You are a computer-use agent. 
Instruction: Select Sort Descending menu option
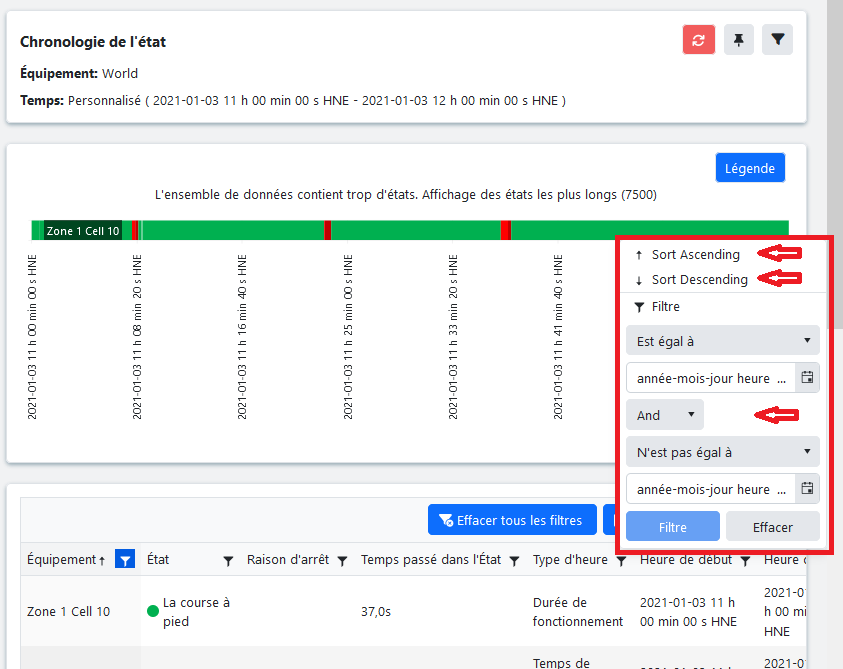click(699, 280)
